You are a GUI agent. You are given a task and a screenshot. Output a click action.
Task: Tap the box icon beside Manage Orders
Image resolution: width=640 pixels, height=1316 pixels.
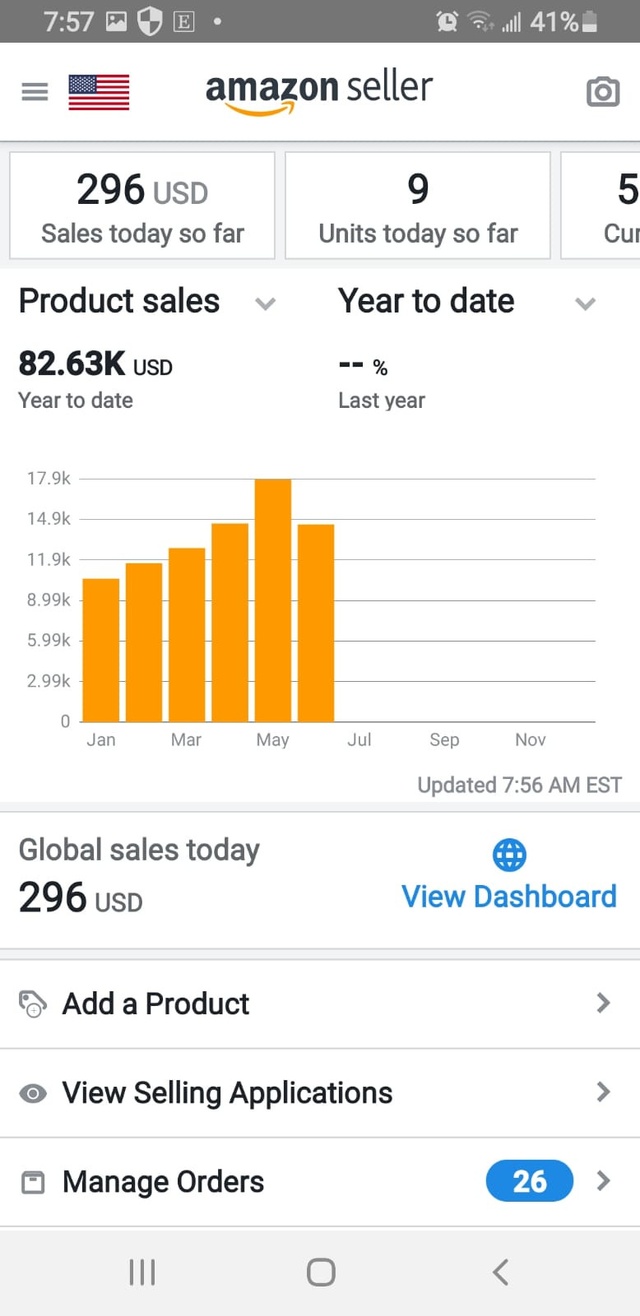pyautogui.click(x=33, y=1183)
